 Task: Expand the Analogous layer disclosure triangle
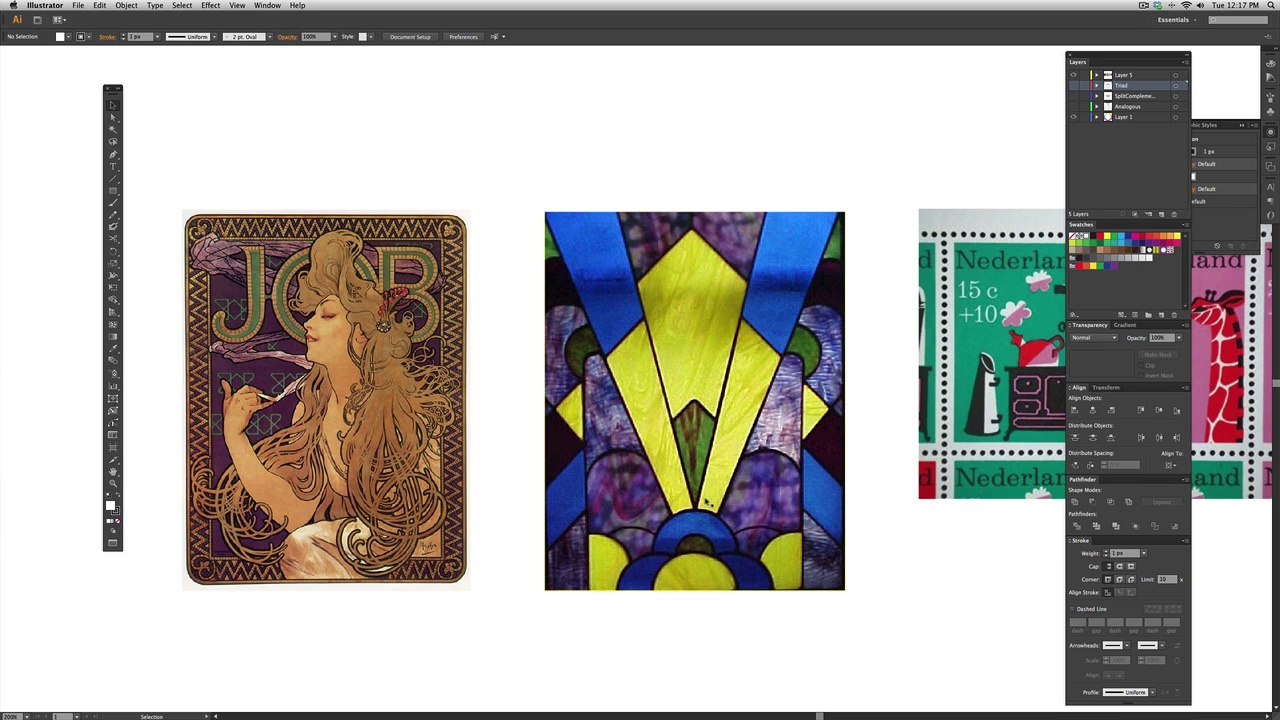click(x=1097, y=107)
